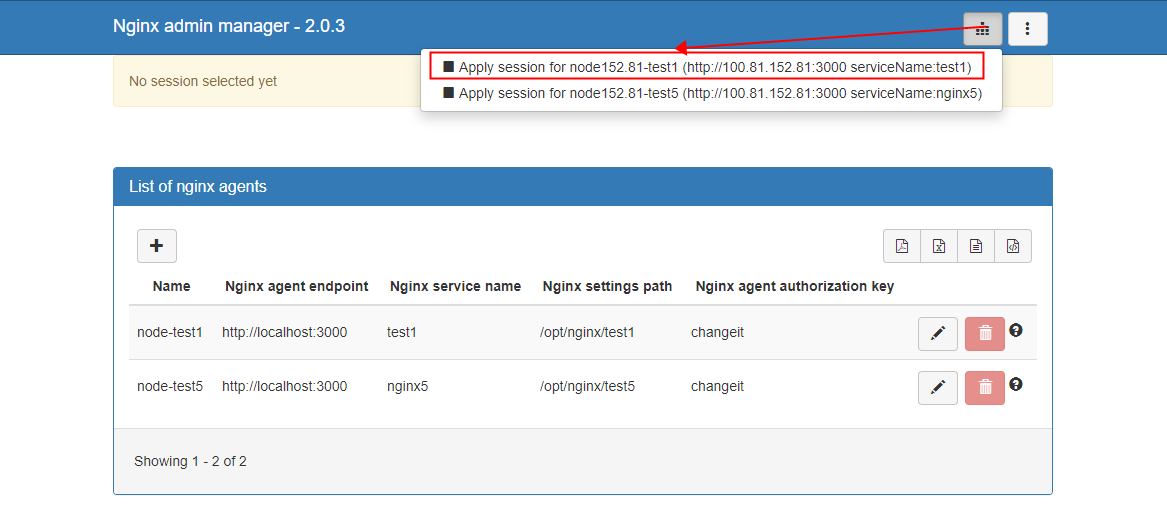Export agents list as PDF
The width and height of the screenshot is (1167, 511).
[902, 246]
